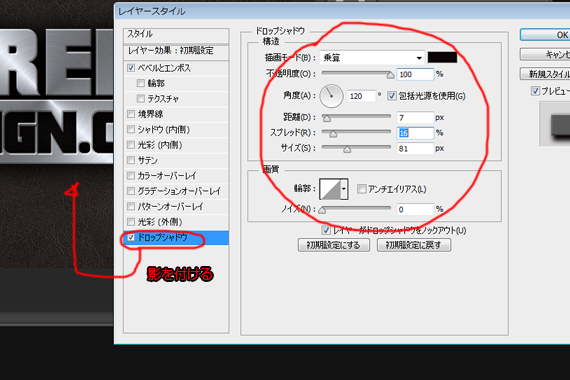Toggle レイヤーがドロップシャドウをノックアウト checkbox
Viewport: 570px width, 380px height.
tap(326, 230)
